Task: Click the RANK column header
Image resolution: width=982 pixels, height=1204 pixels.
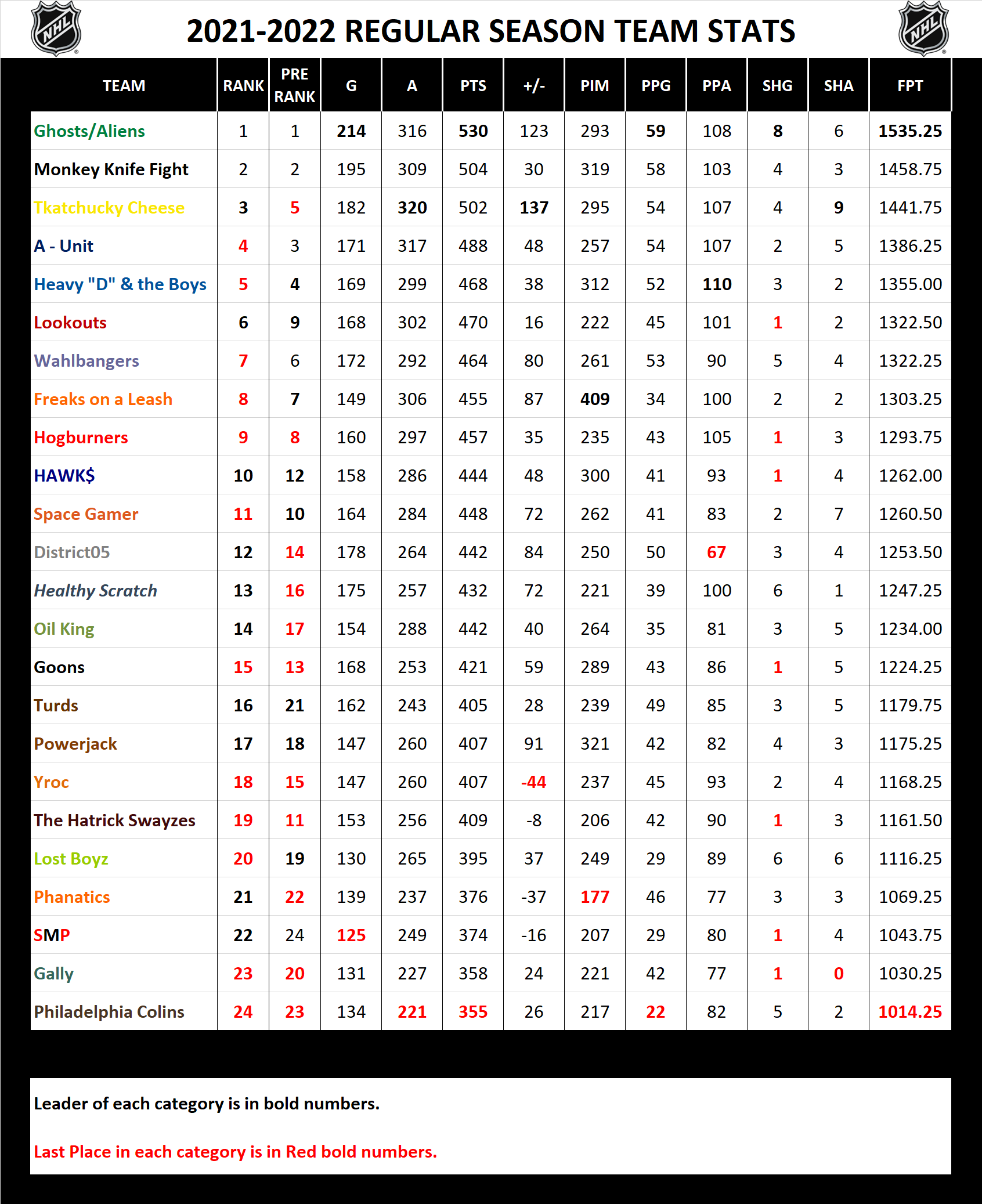Action: click(243, 85)
